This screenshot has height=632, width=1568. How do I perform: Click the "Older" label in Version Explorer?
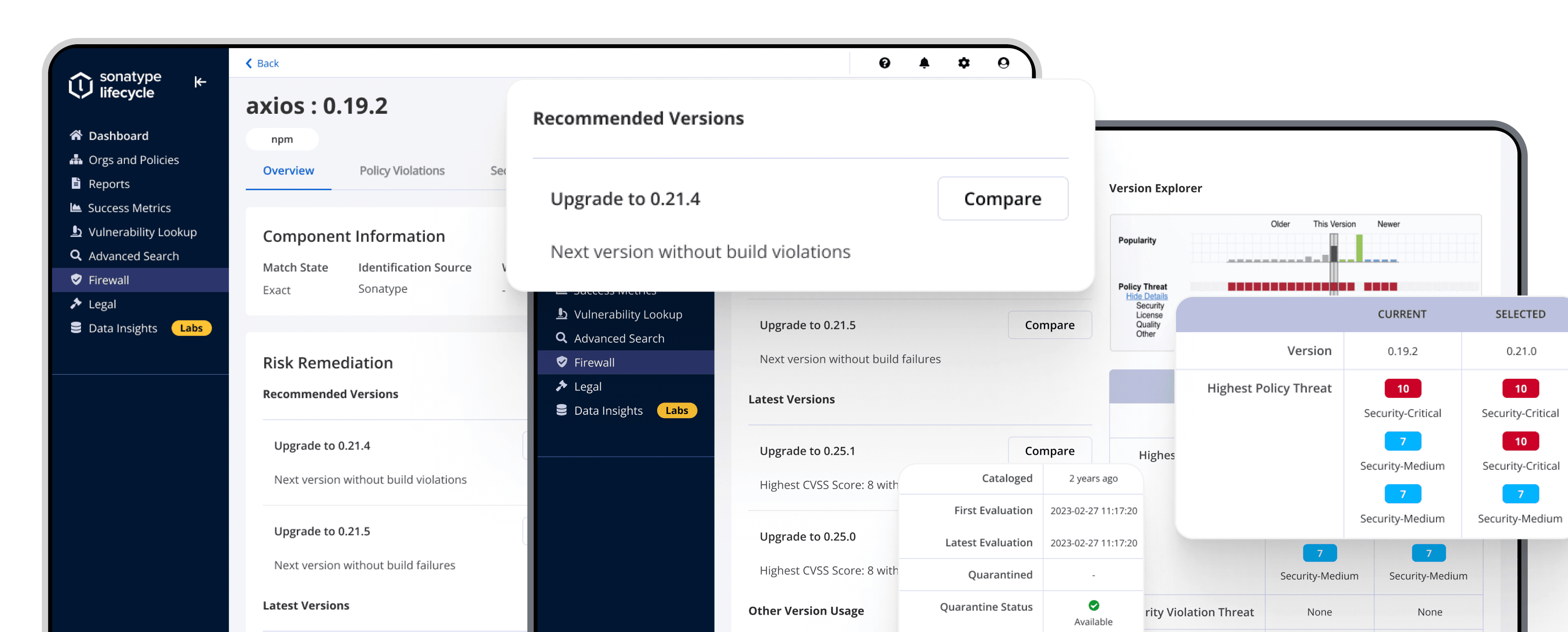(1280, 224)
